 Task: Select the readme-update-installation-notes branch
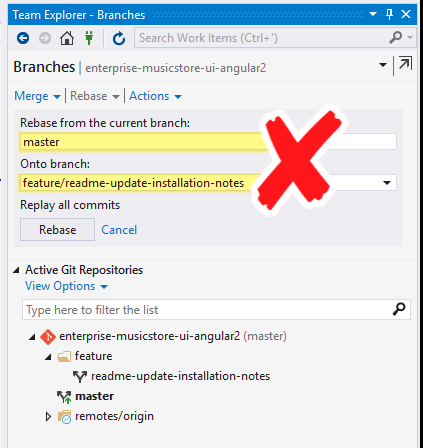(180, 376)
